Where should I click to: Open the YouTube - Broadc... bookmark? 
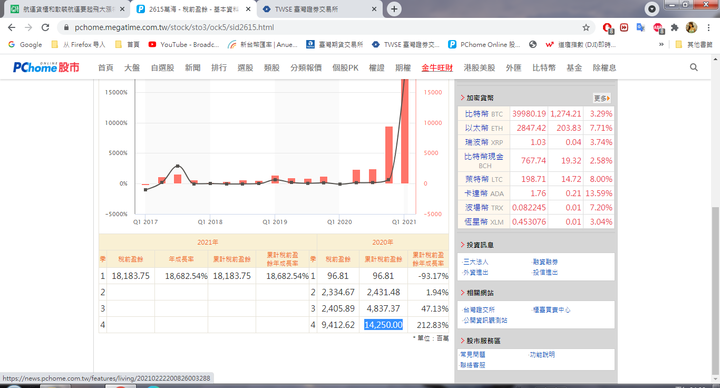pos(184,45)
